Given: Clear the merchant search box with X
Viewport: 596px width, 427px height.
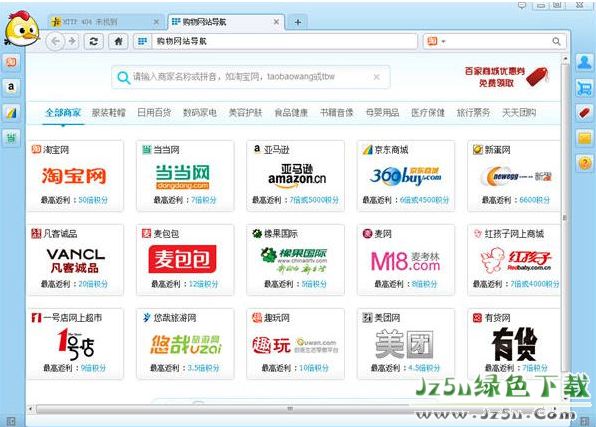Looking at the screenshot, I should 376,77.
